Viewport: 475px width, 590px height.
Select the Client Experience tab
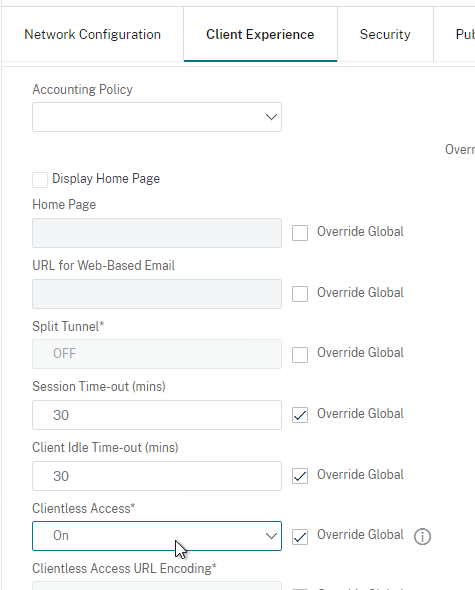pos(260,34)
